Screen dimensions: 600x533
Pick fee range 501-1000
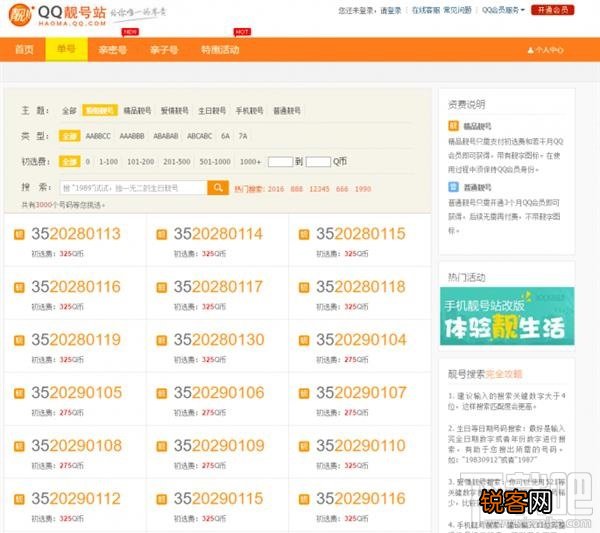coord(215,162)
